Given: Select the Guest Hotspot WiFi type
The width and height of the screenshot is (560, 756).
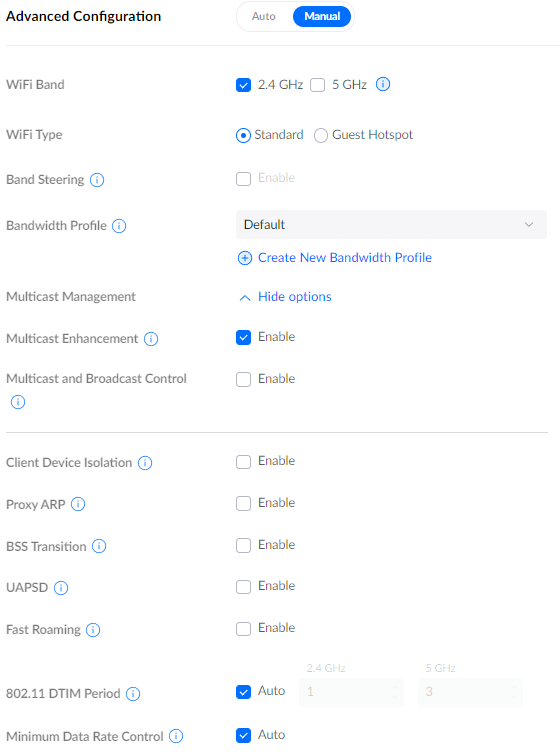Looking at the screenshot, I should tap(321, 135).
